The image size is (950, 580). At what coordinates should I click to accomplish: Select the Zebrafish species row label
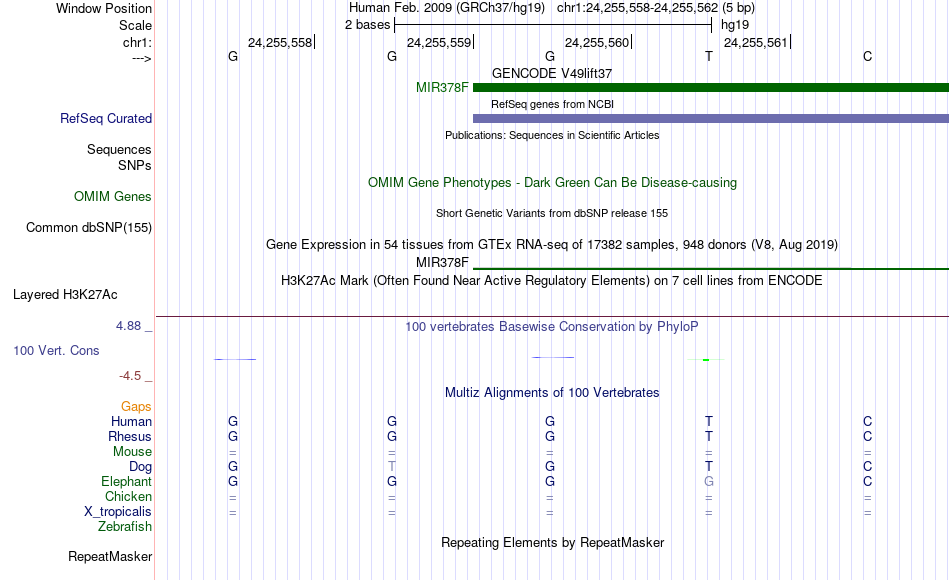tap(125, 527)
